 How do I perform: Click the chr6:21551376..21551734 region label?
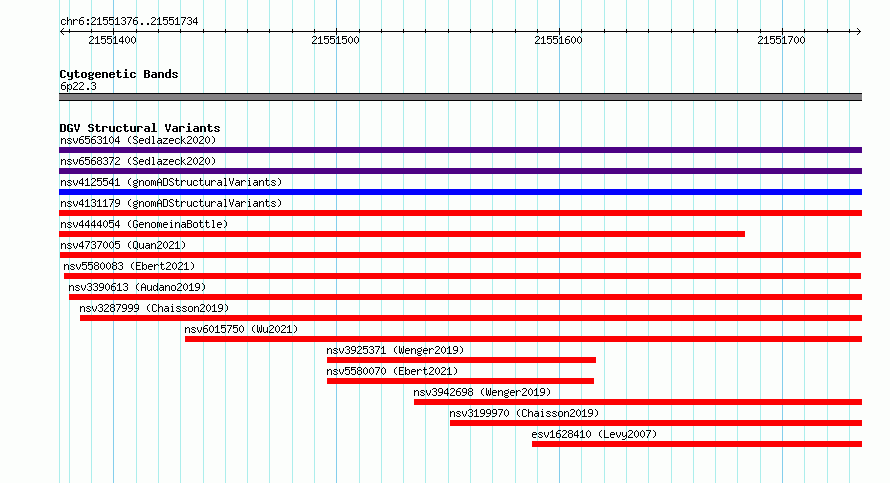(129, 22)
